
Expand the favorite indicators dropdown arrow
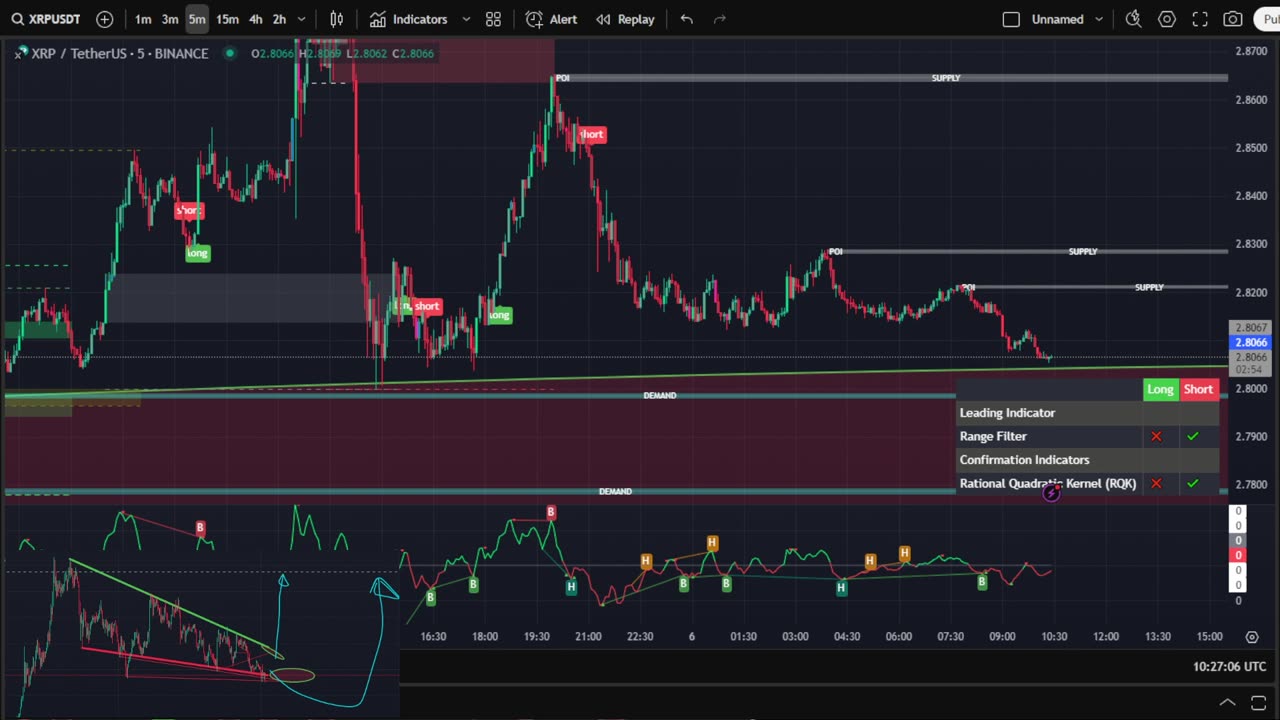pos(466,19)
